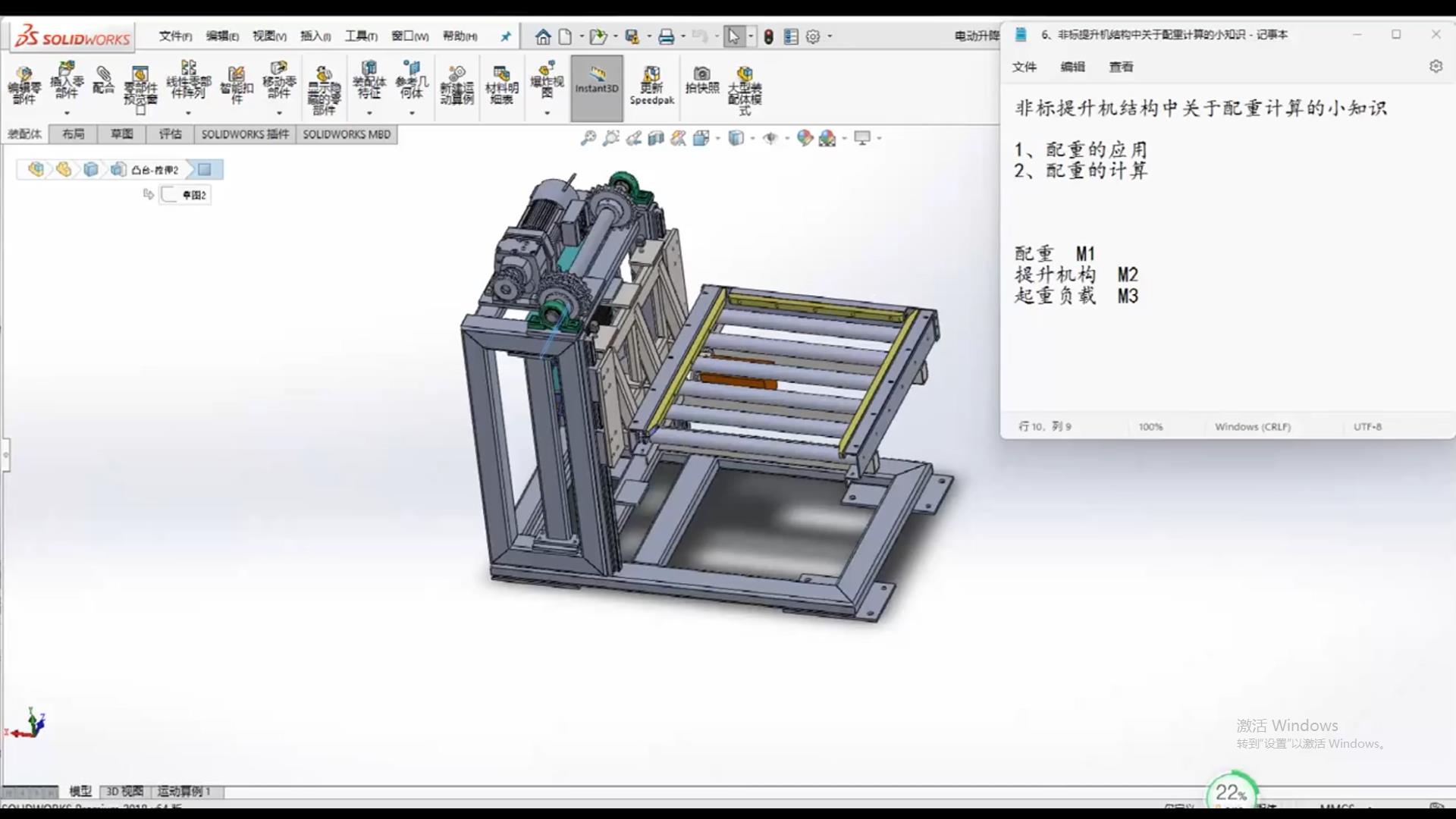Switch to the Evaluate (评估) tab

[x=170, y=134]
